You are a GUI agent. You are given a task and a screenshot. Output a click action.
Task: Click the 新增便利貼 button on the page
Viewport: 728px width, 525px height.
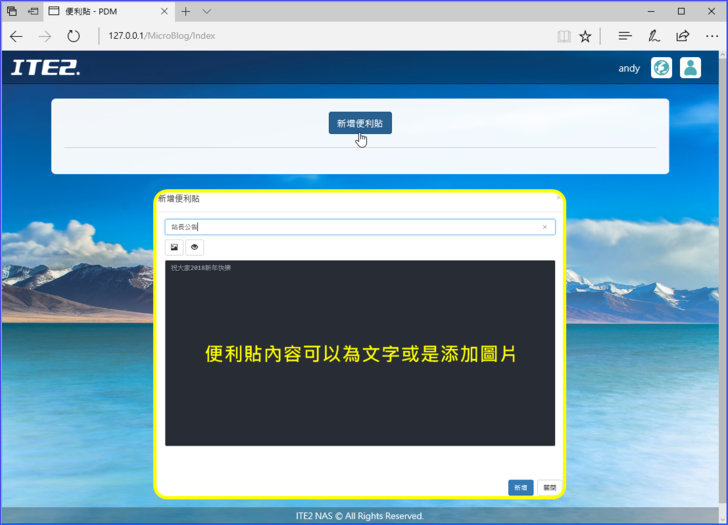pyautogui.click(x=360, y=123)
